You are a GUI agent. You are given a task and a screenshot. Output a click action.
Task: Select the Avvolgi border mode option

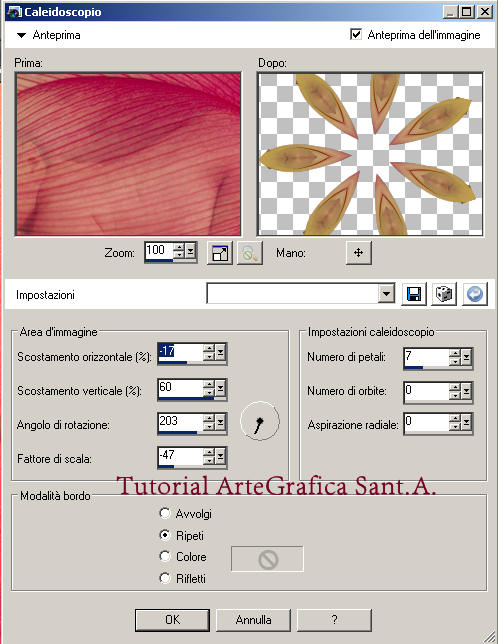[x=165, y=513]
